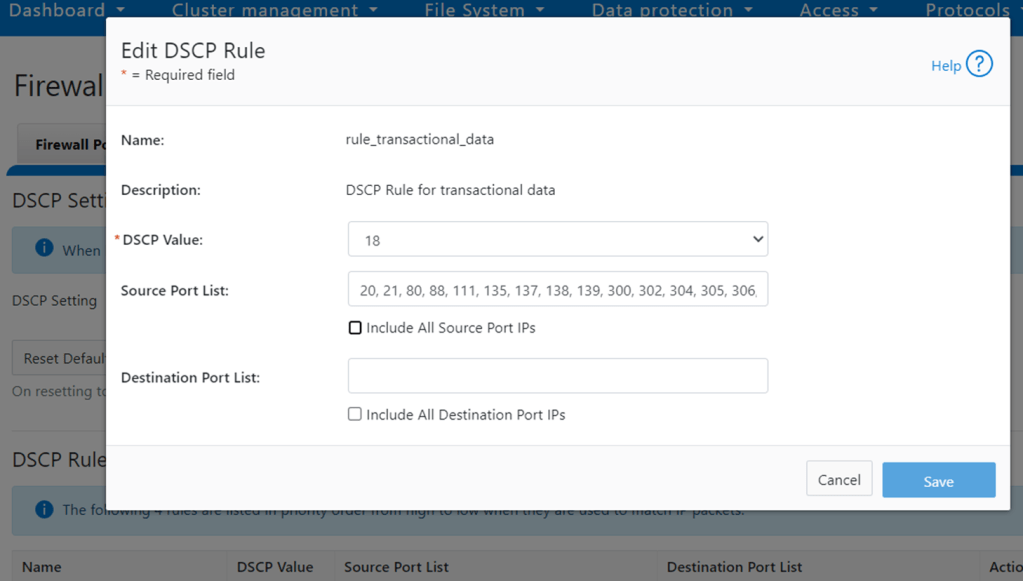Click the info icon in DSCP Settings notice
1023x581 pixels.
(44, 248)
